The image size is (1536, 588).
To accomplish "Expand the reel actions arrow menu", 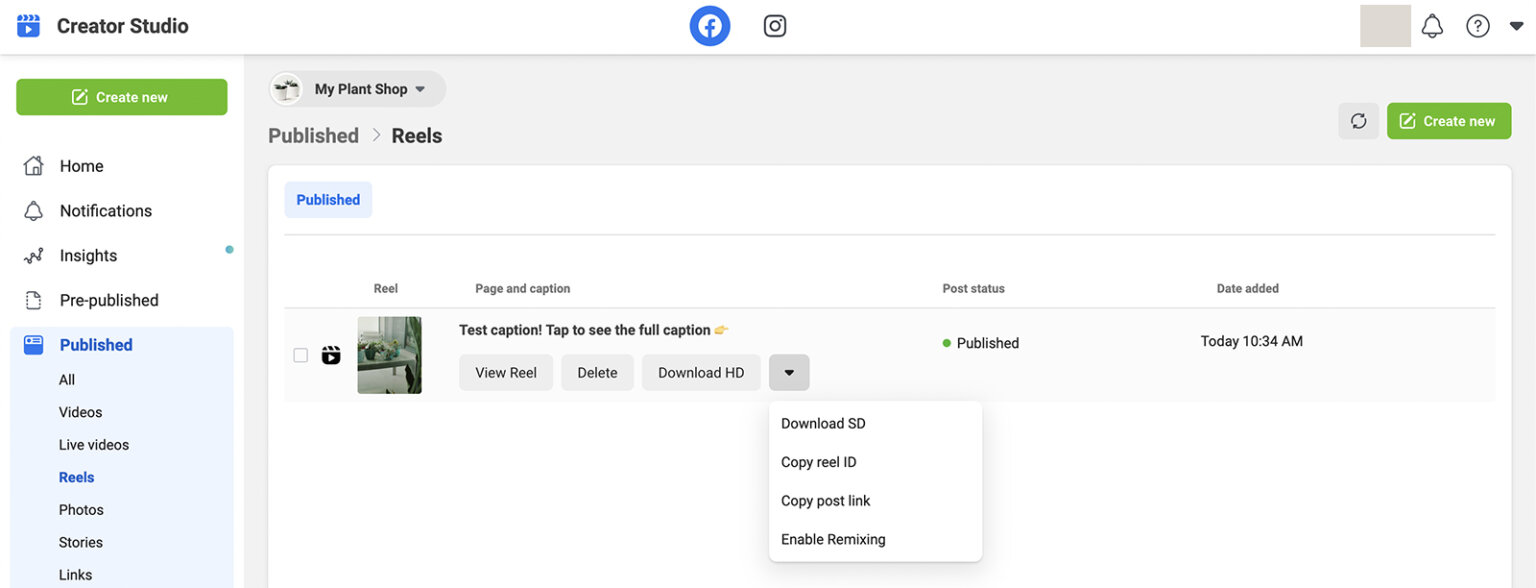I will (789, 372).
